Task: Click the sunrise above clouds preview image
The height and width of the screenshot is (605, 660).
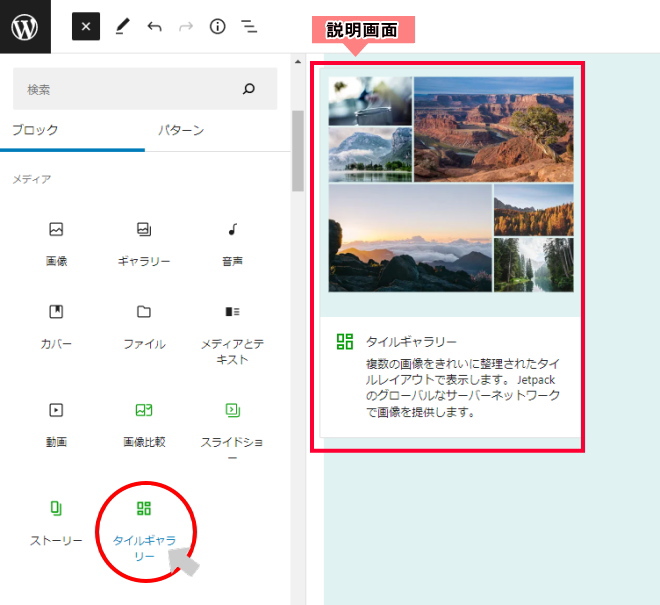Action: pos(410,238)
